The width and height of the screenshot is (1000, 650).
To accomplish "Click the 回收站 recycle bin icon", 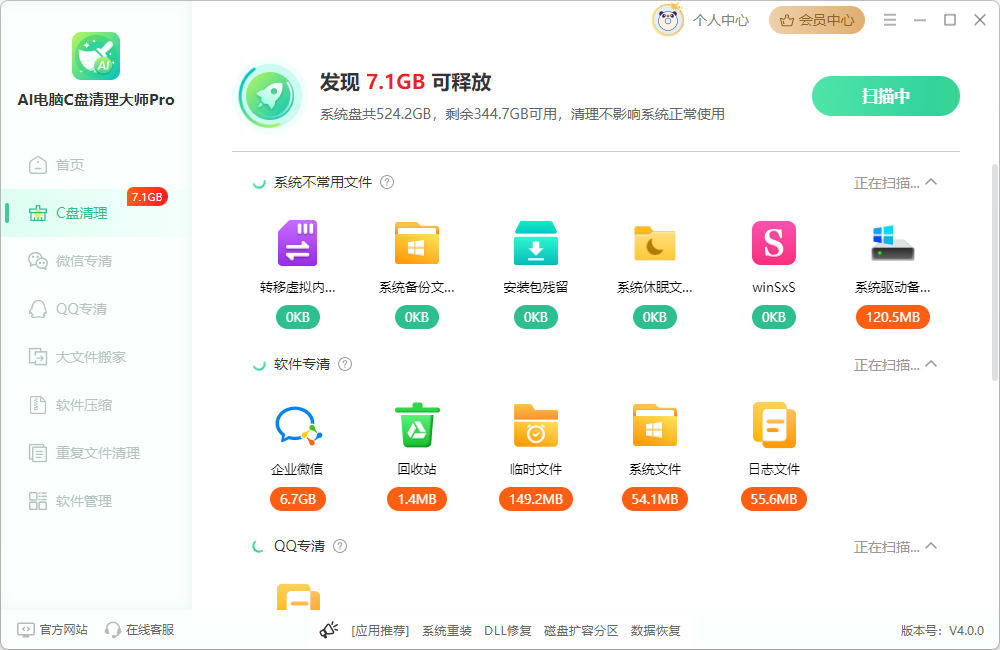I will pyautogui.click(x=416, y=425).
